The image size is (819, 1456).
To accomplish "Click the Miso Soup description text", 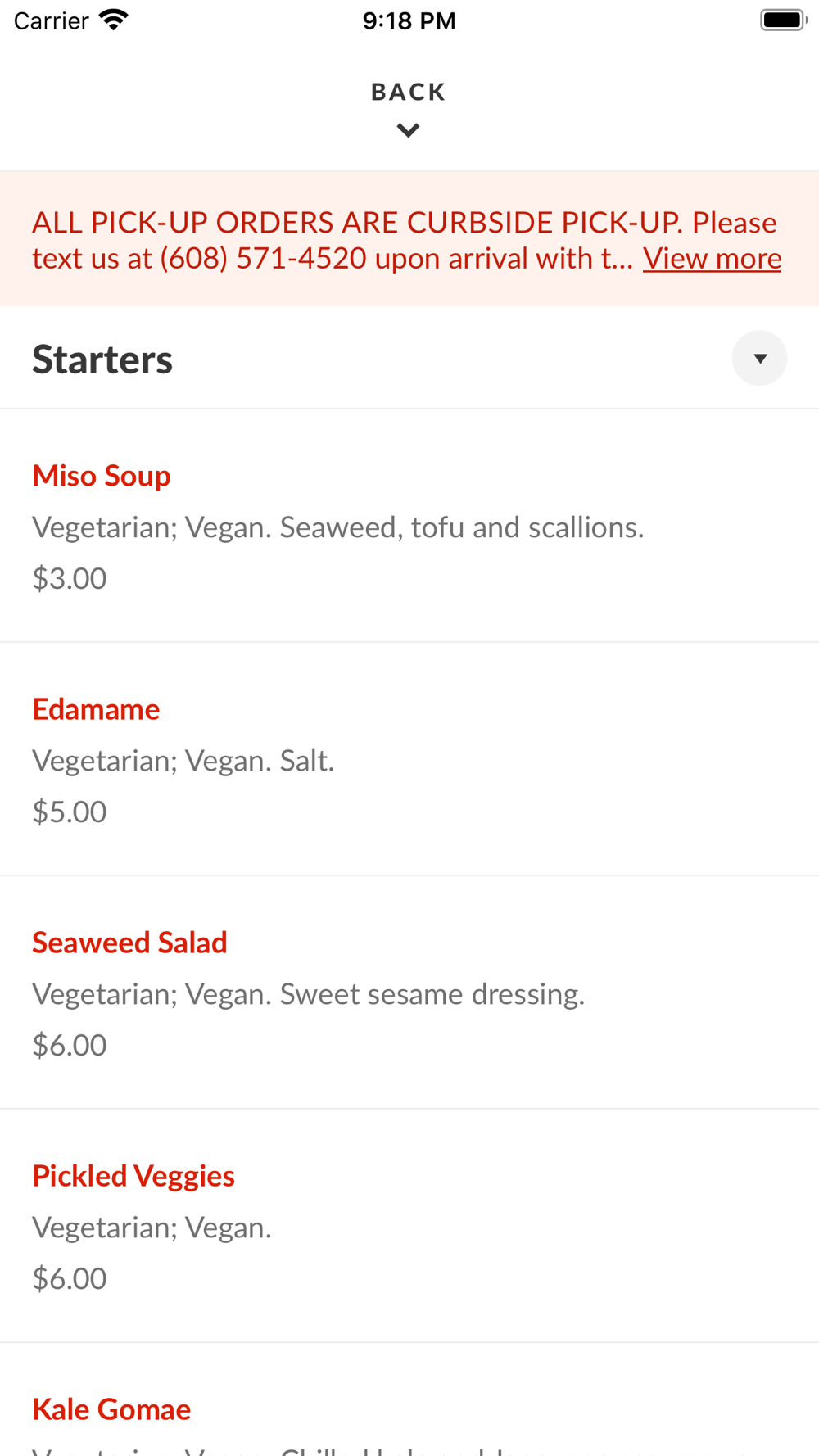I will 337,527.
